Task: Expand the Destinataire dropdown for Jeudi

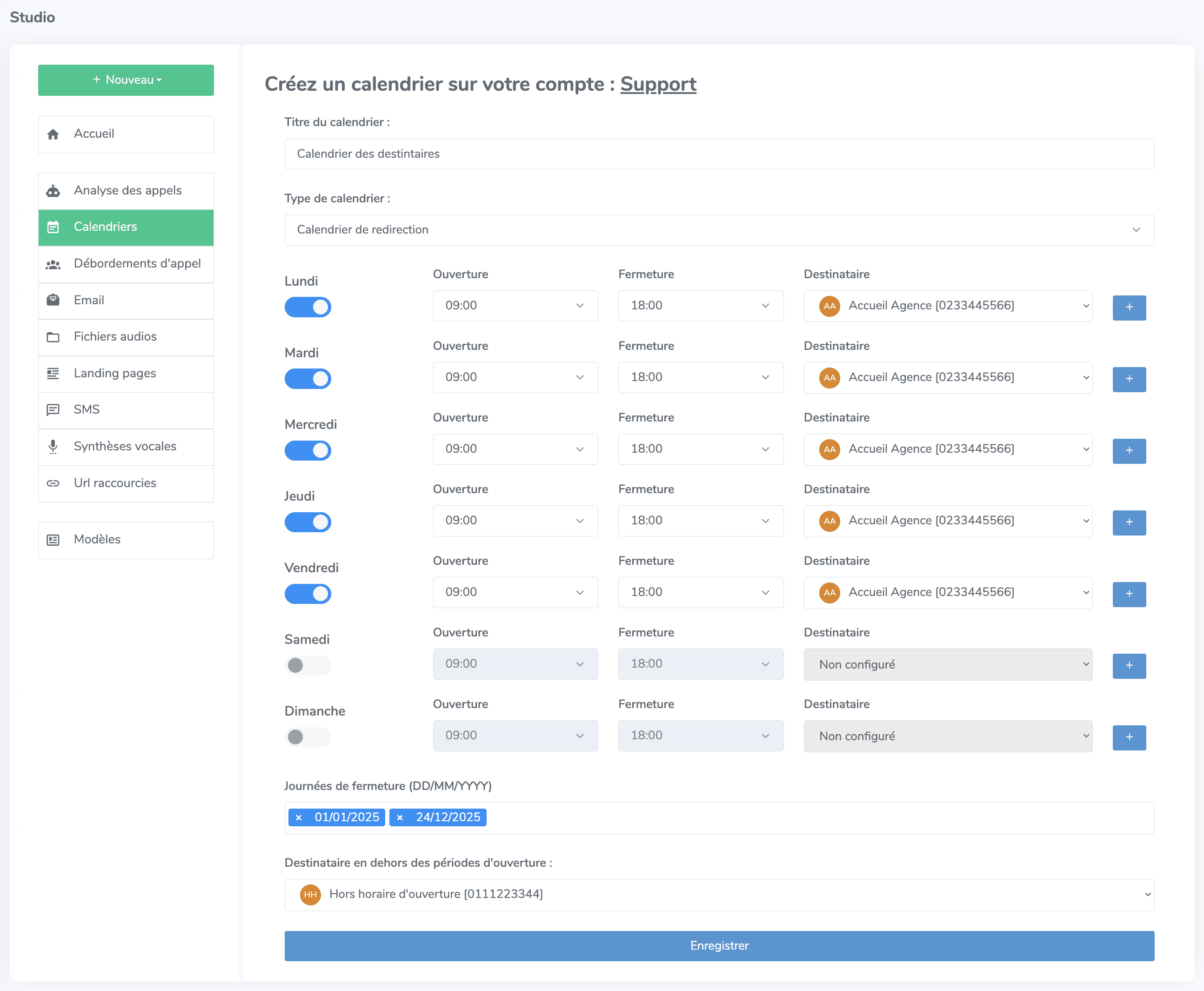Action: pos(948,520)
